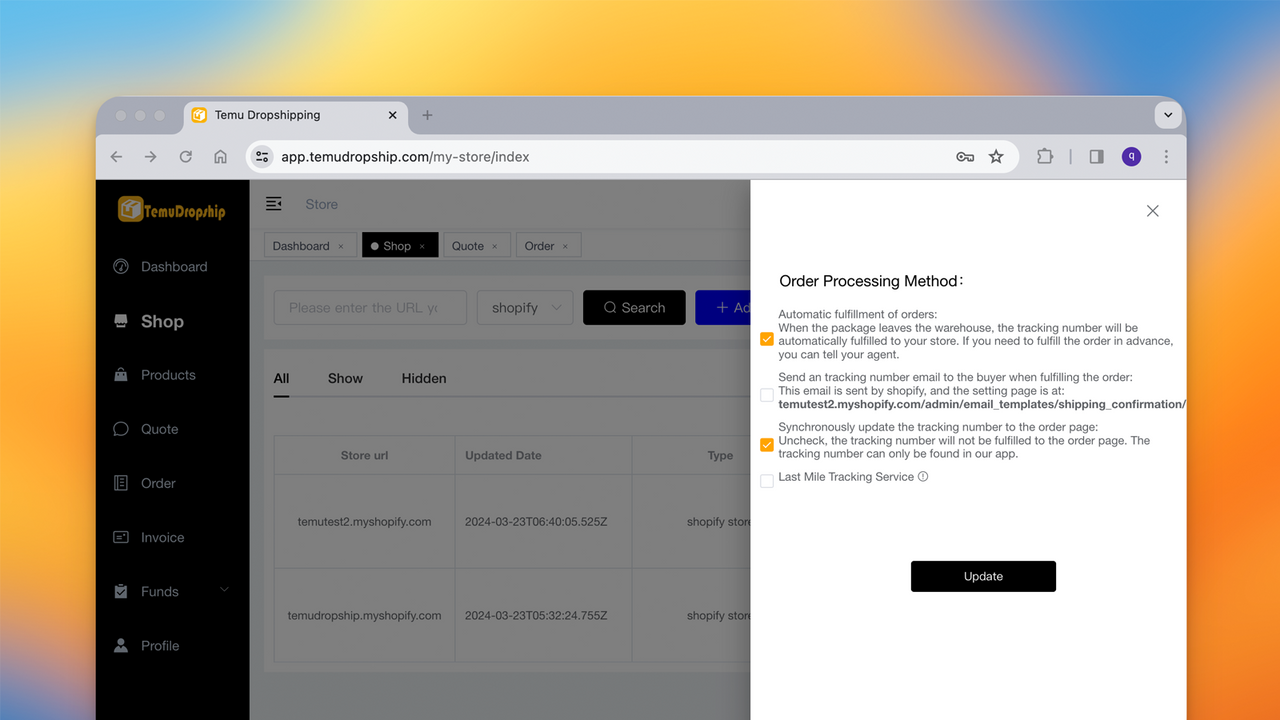Click the TemuDropship logo
Image resolution: width=1280 pixels, height=720 pixels.
(171, 209)
